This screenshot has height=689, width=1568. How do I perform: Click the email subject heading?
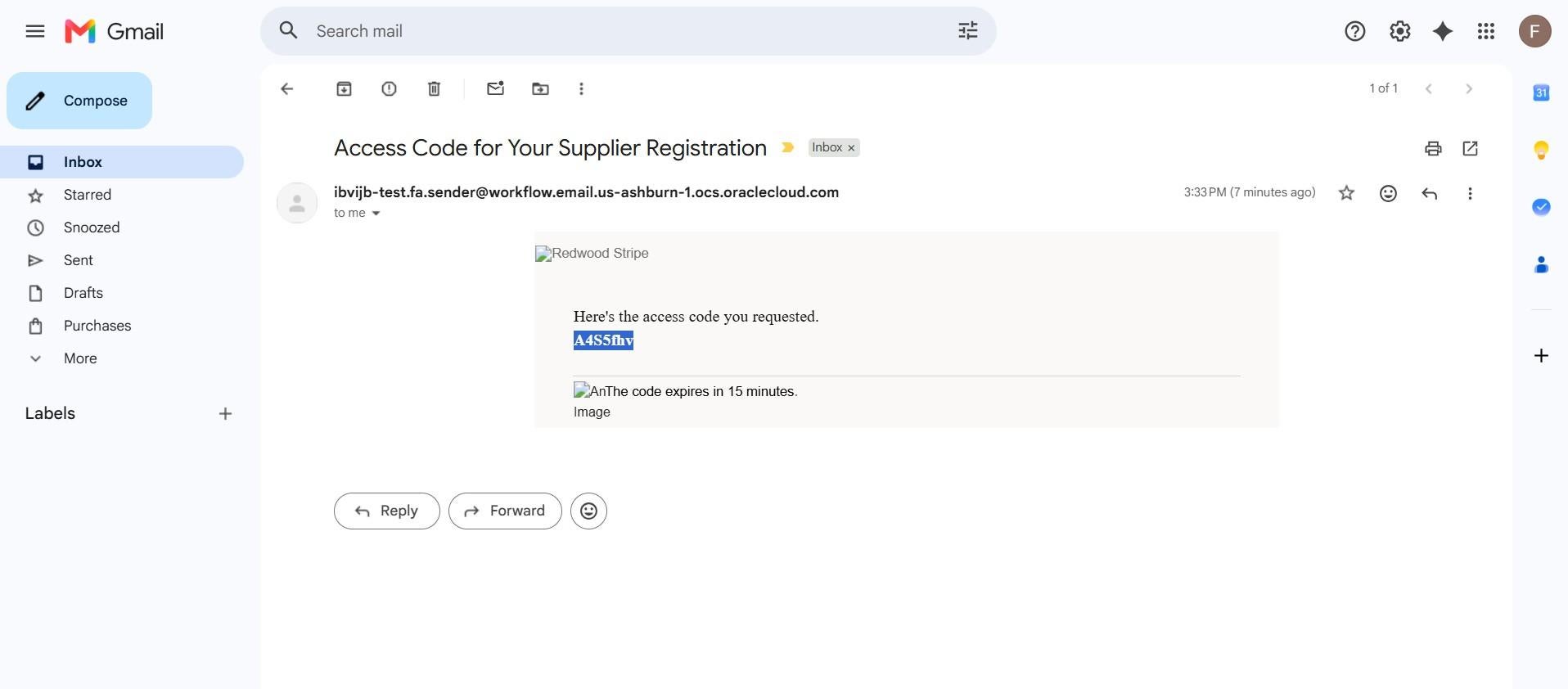pyautogui.click(x=550, y=148)
